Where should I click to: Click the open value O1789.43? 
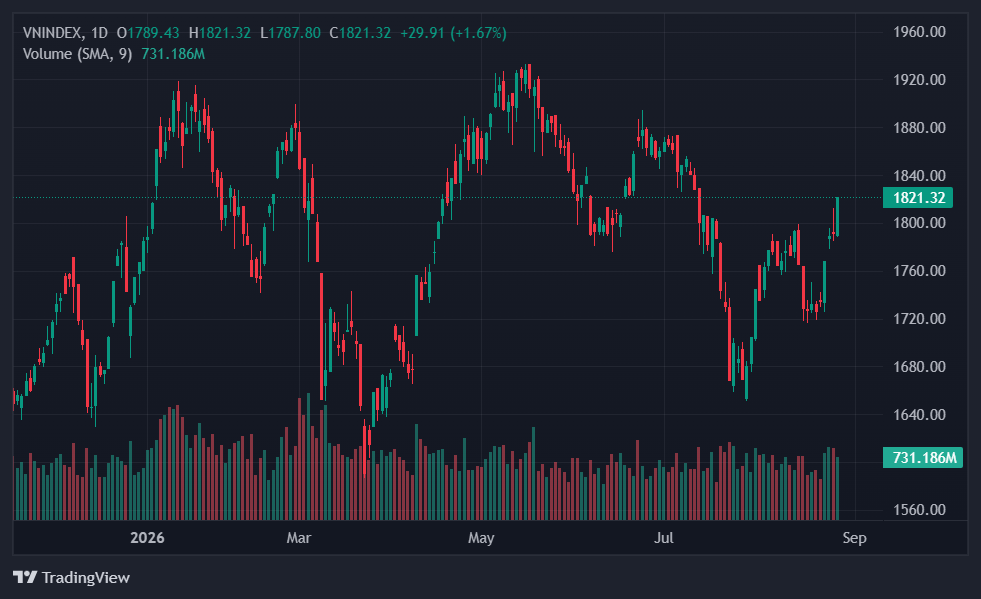[148, 33]
